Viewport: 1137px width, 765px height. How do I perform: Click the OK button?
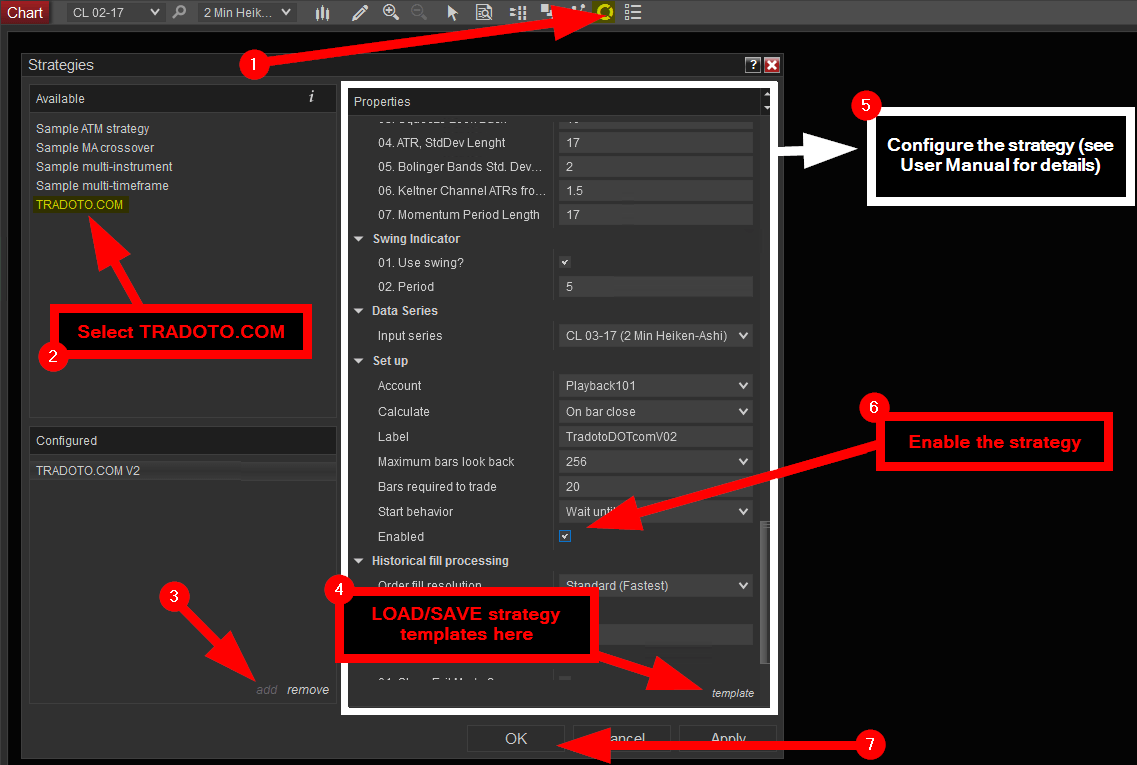(516, 739)
